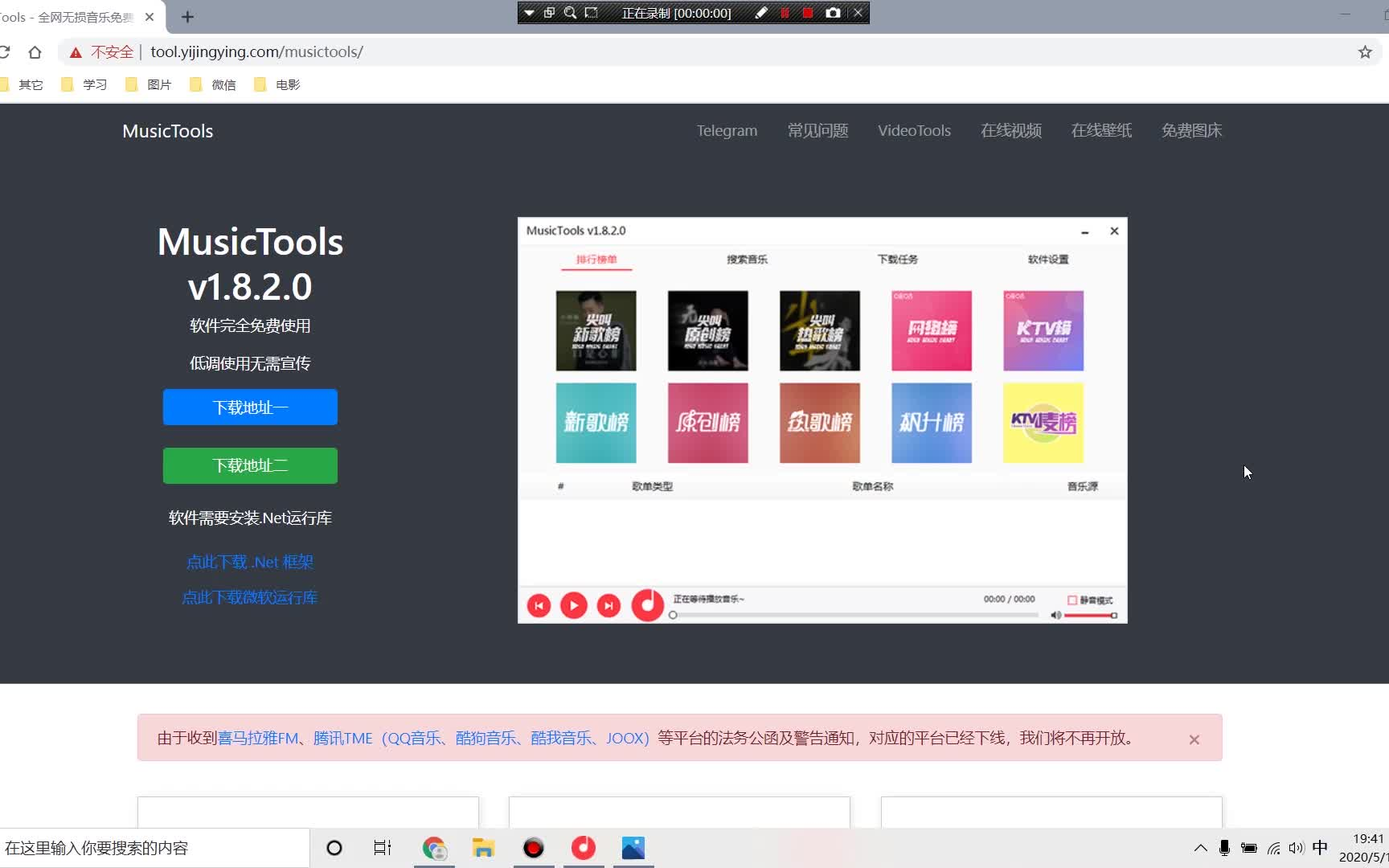This screenshot has width=1389, height=868.
Task: Bookmark this page with the star icon
Action: tap(1365, 52)
